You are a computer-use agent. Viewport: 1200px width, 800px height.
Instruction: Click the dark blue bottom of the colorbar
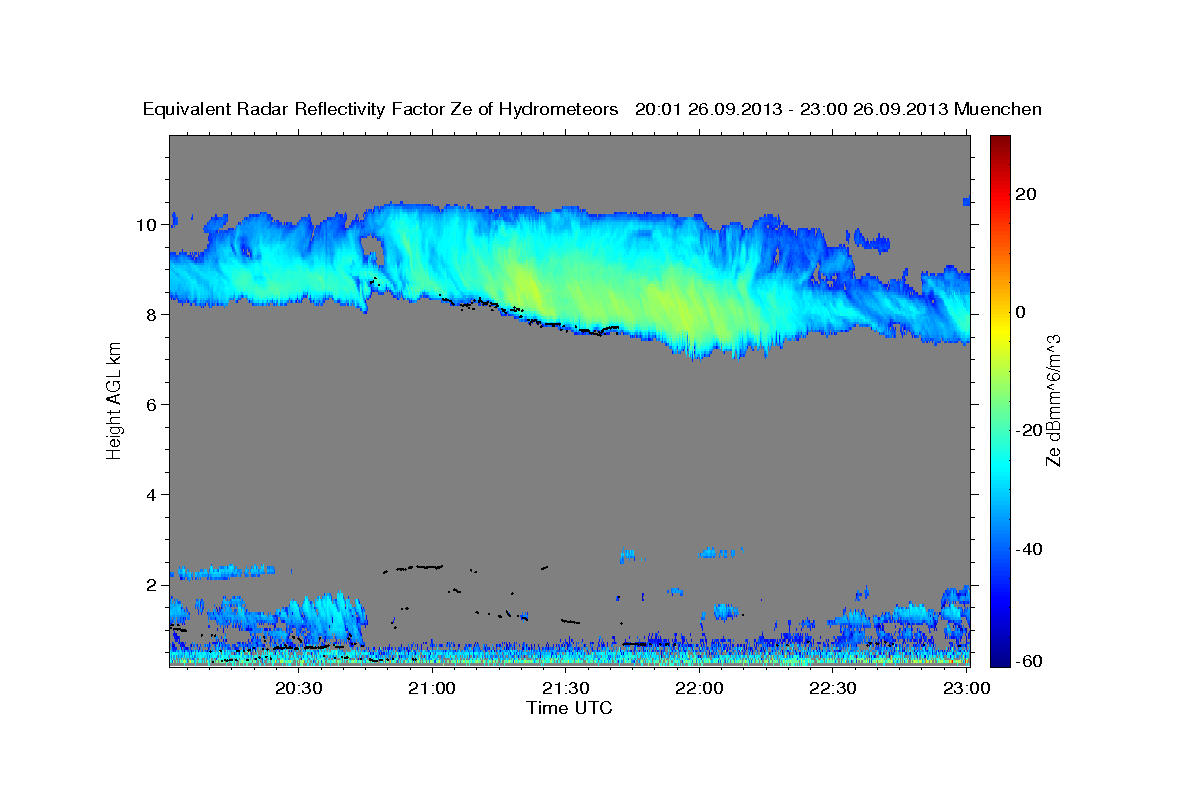(x=1000, y=656)
